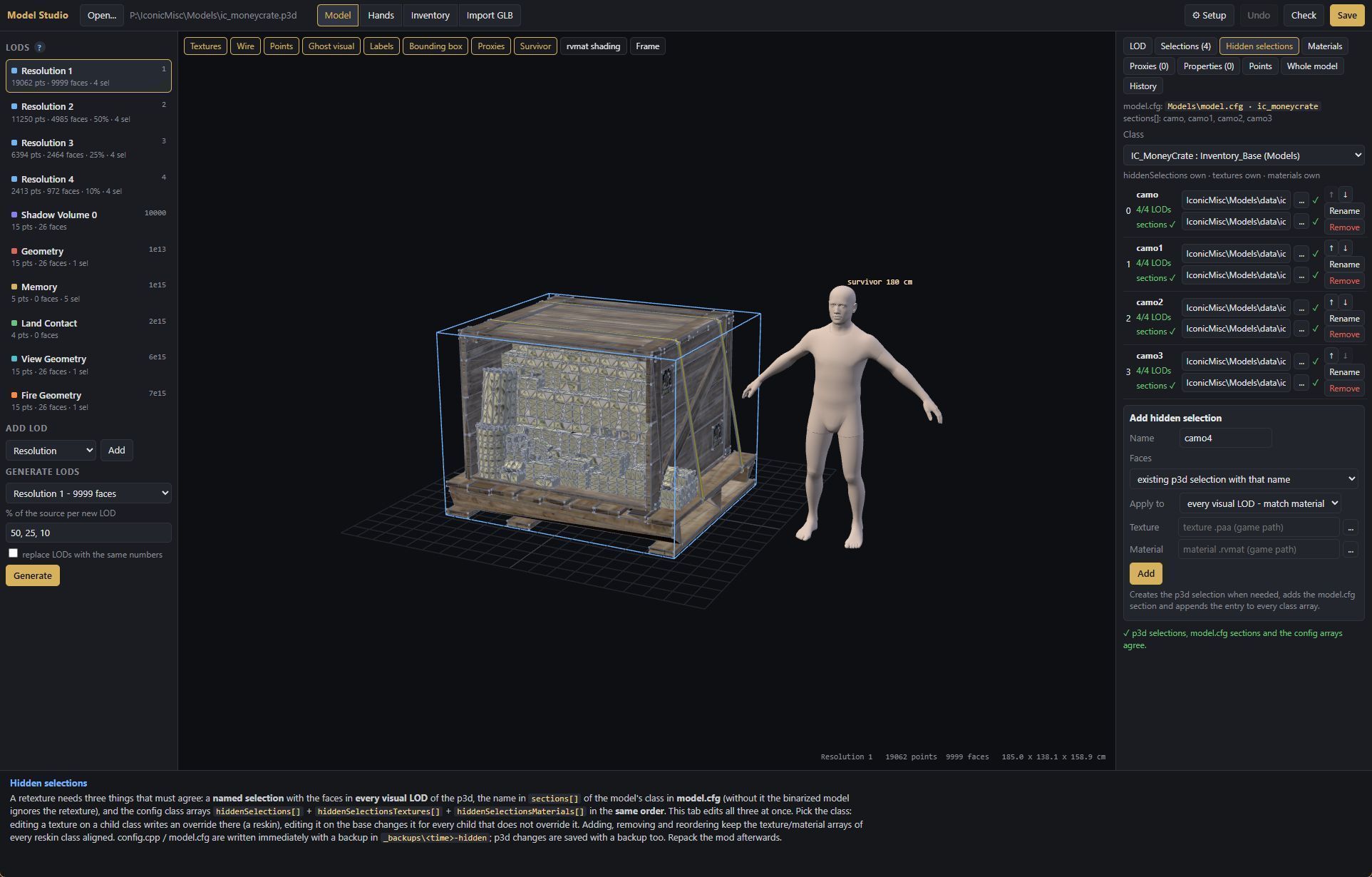Click hidden selection Name field camo4

tap(1225, 438)
